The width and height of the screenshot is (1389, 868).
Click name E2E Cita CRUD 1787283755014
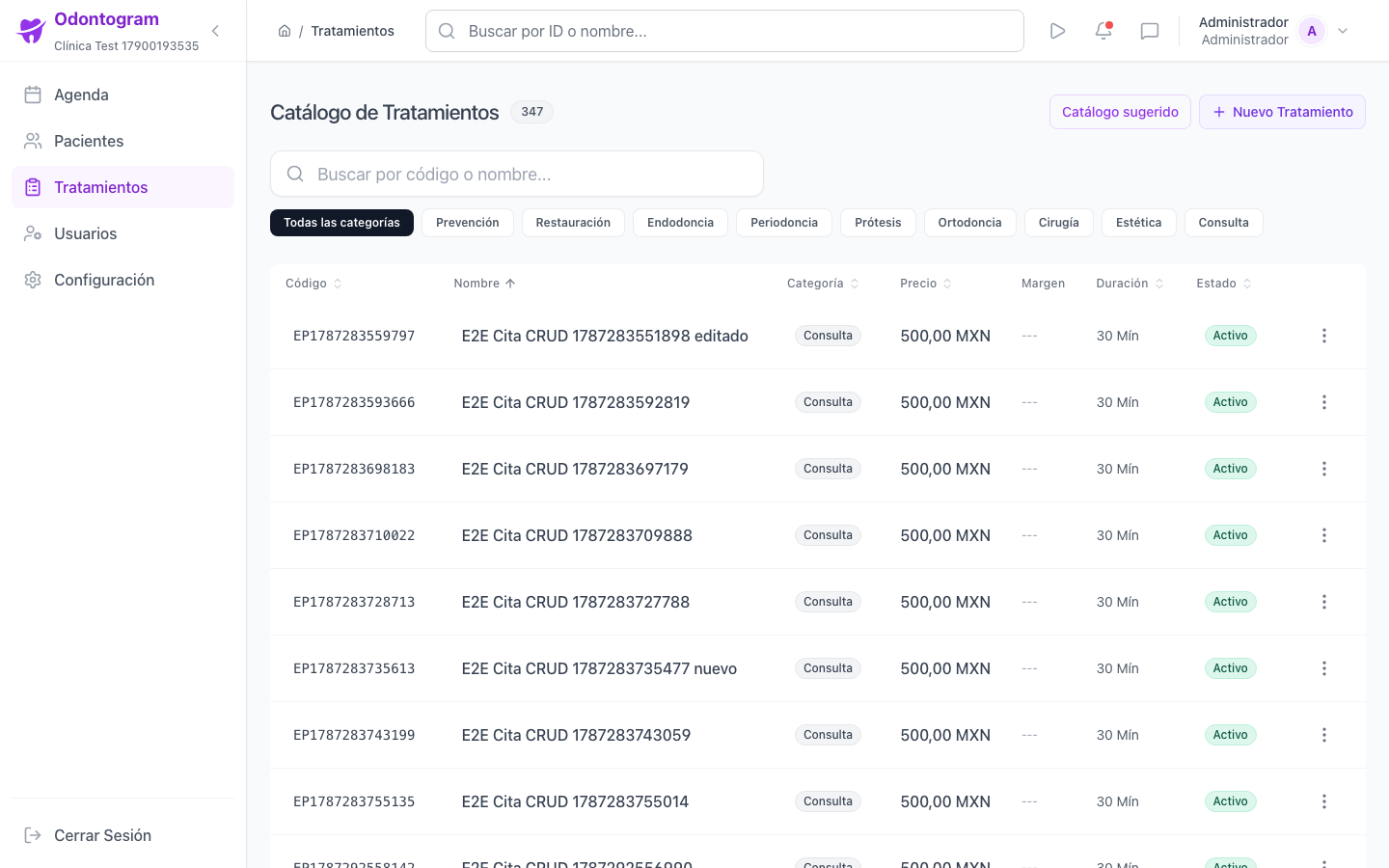pyautogui.click(x=575, y=801)
